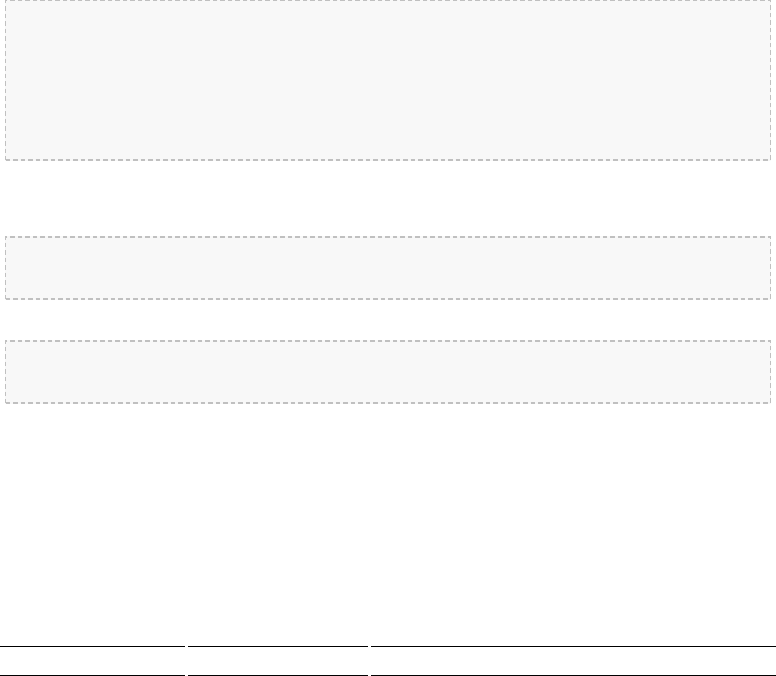
Task: Click the empty white space above the table
Action: coord(388,525)
